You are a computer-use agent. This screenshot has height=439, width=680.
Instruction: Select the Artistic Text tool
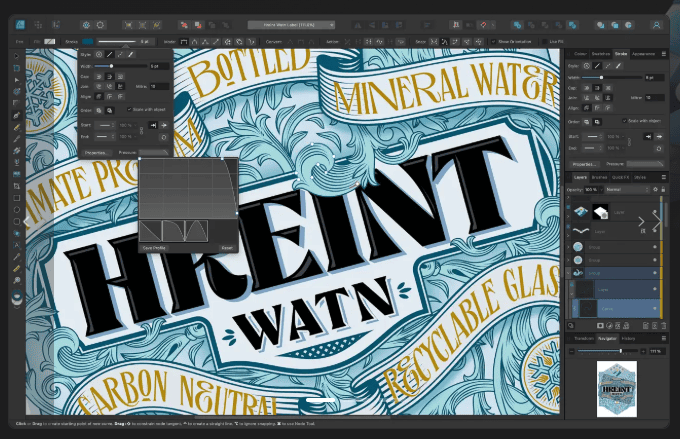tap(16, 245)
